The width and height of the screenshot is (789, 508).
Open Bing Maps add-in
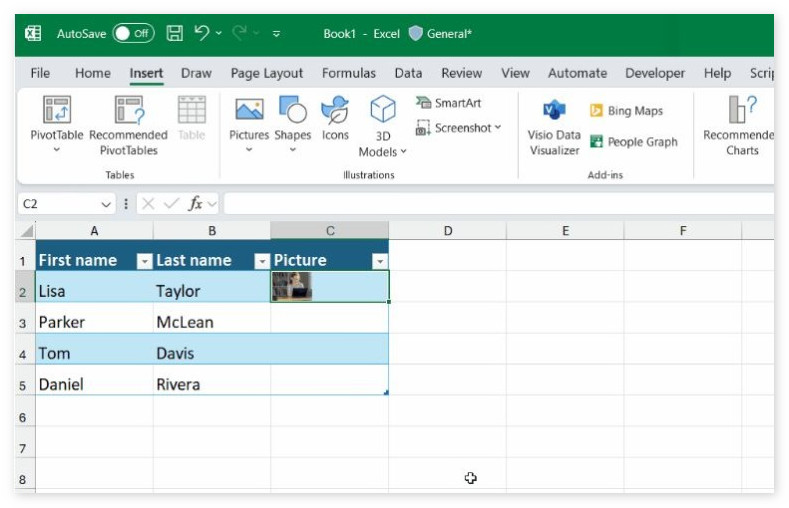click(x=626, y=111)
